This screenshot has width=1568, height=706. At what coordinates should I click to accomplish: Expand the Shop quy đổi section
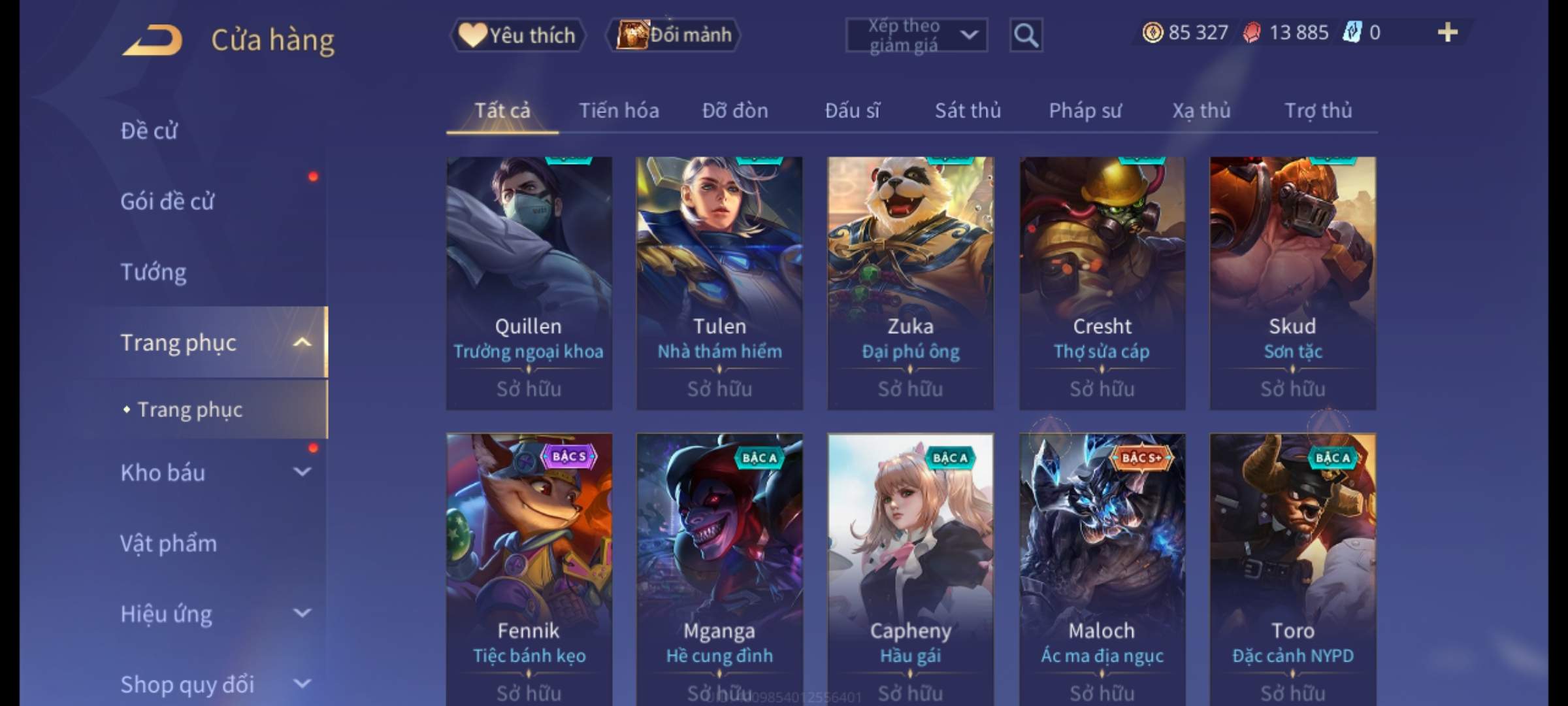pyautogui.click(x=302, y=684)
